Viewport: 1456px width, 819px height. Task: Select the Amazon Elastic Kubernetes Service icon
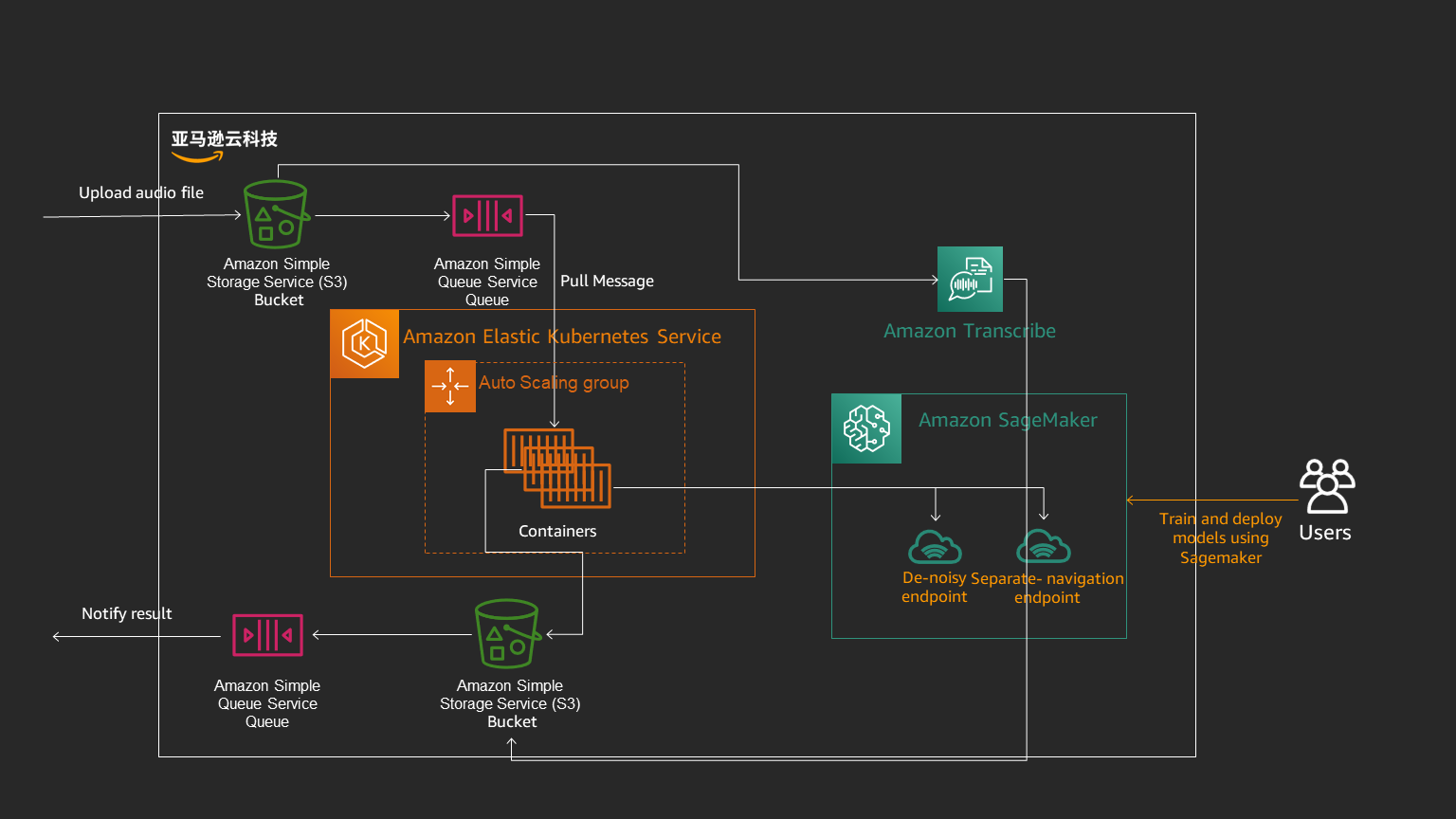(x=365, y=344)
